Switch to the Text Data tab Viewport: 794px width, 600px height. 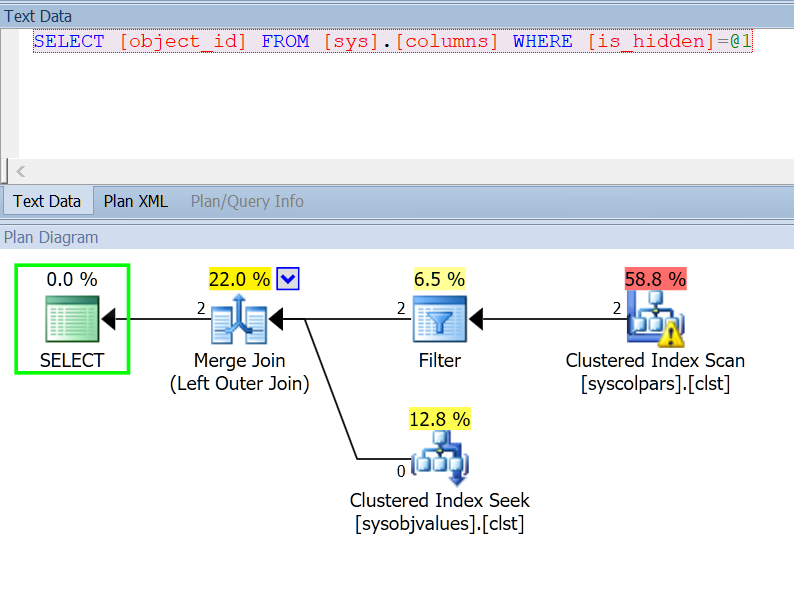click(x=47, y=202)
